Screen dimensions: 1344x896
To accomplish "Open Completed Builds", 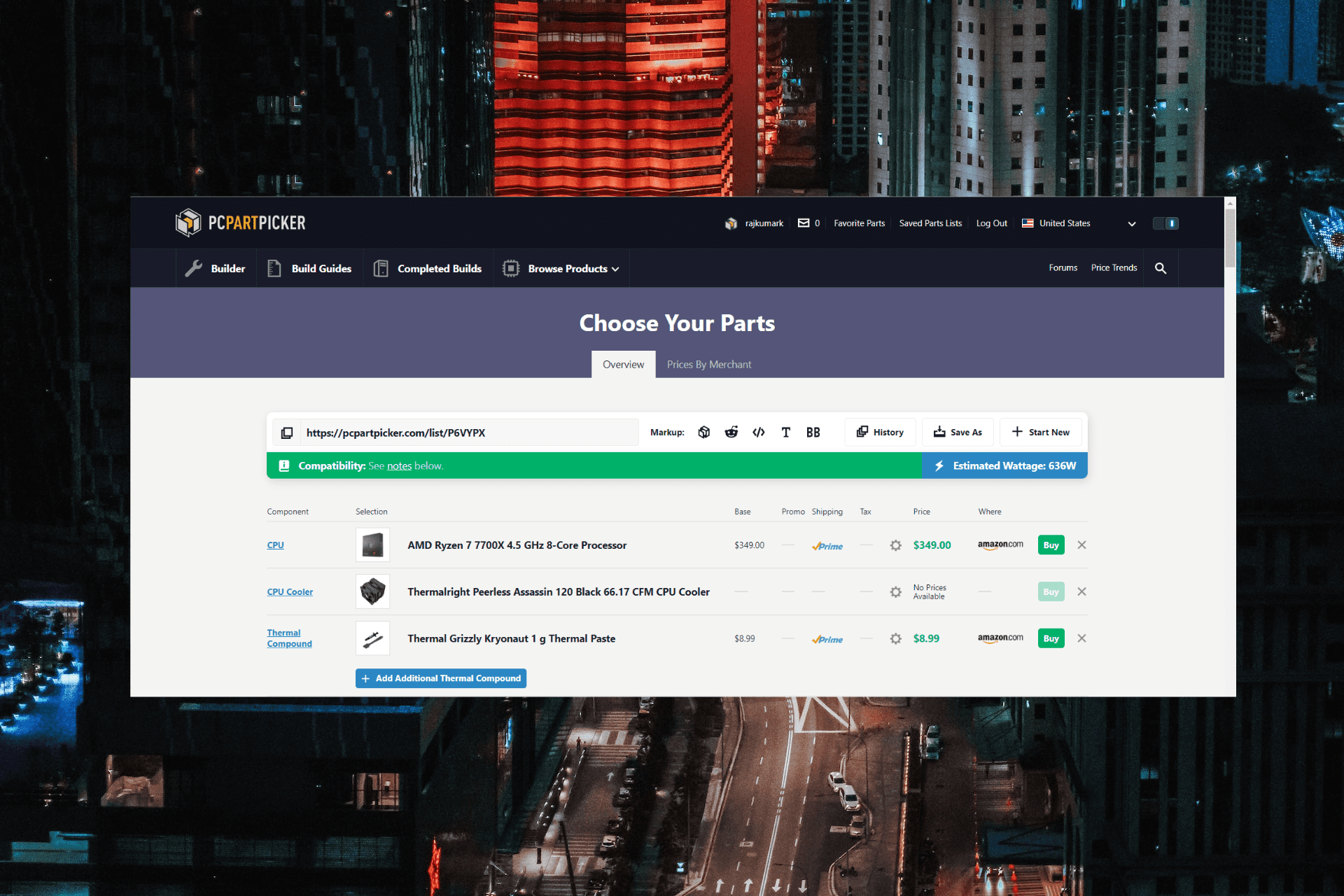I will pos(428,268).
